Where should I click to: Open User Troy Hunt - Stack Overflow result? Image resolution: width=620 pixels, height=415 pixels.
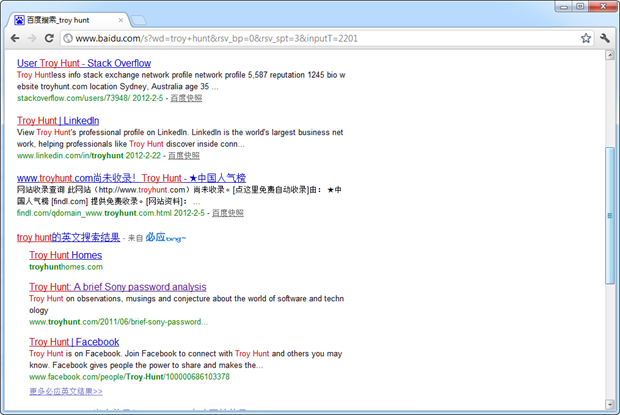coord(84,63)
